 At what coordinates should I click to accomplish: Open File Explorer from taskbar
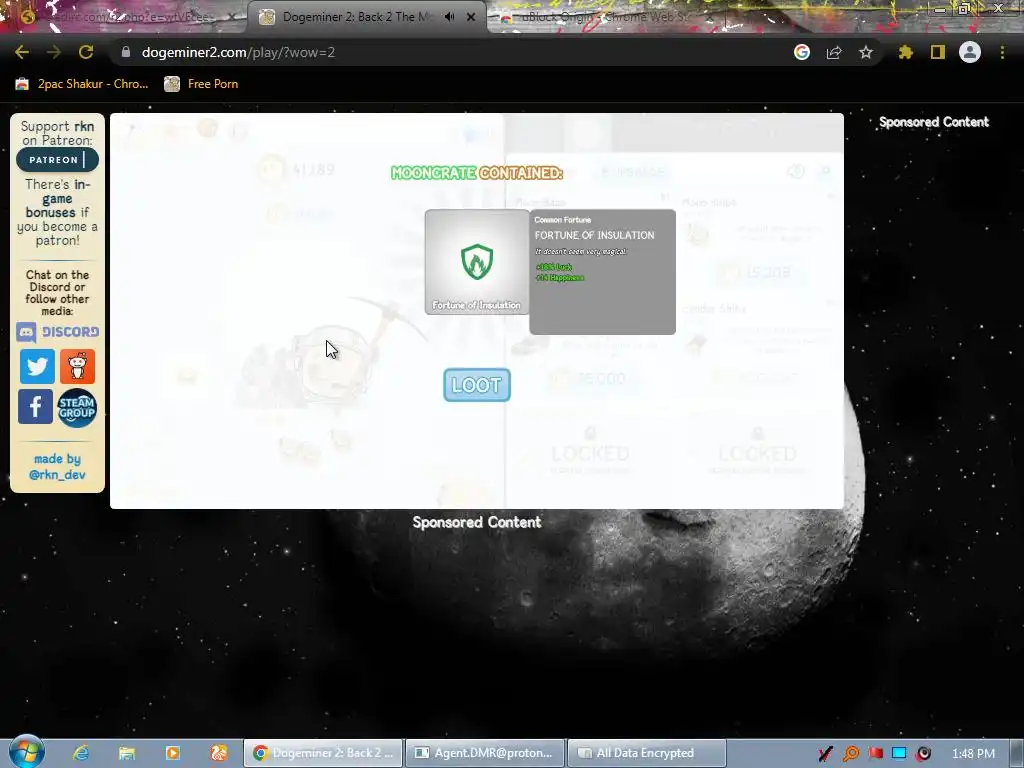pos(127,753)
